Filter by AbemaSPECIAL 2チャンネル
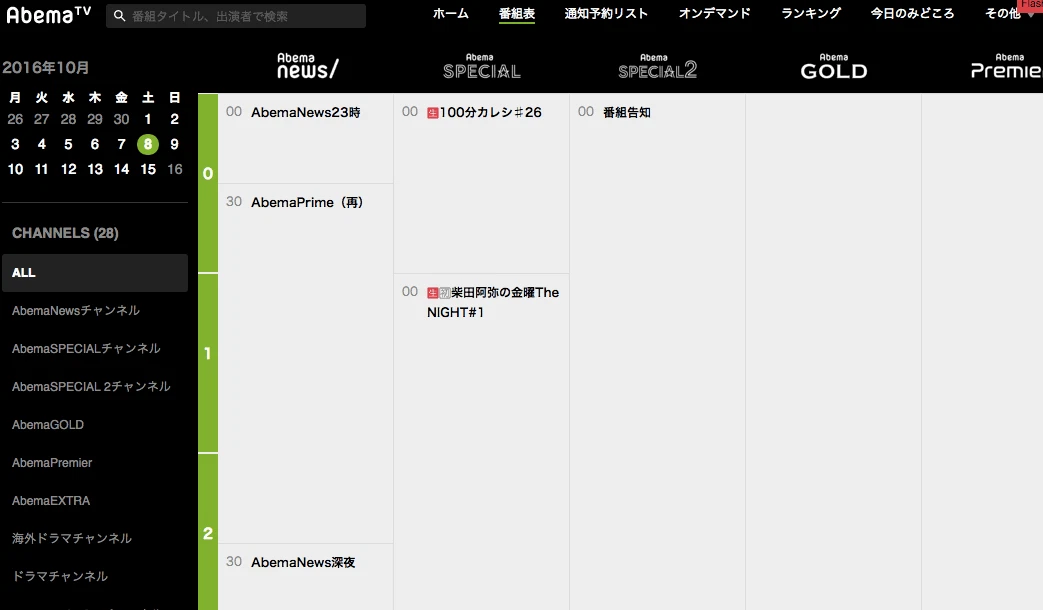This screenshot has height=610, width=1043. [91, 386]
